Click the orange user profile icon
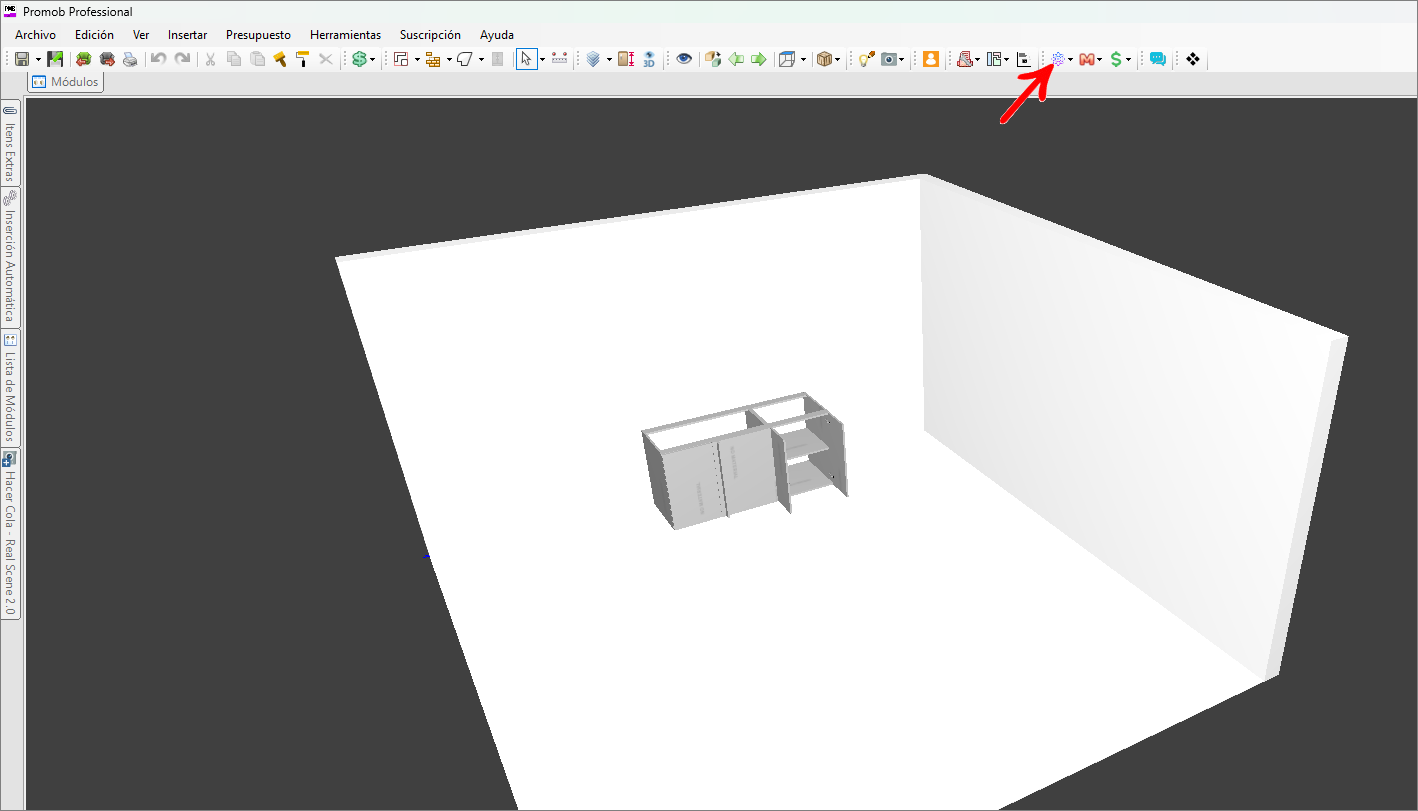 pos(931,60)
